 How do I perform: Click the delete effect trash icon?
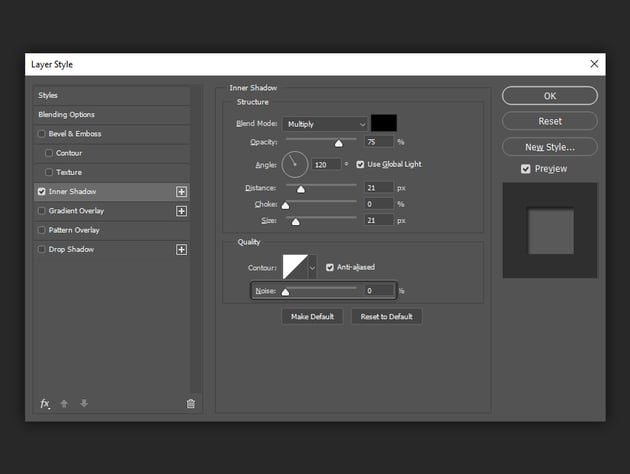point(191,403)
